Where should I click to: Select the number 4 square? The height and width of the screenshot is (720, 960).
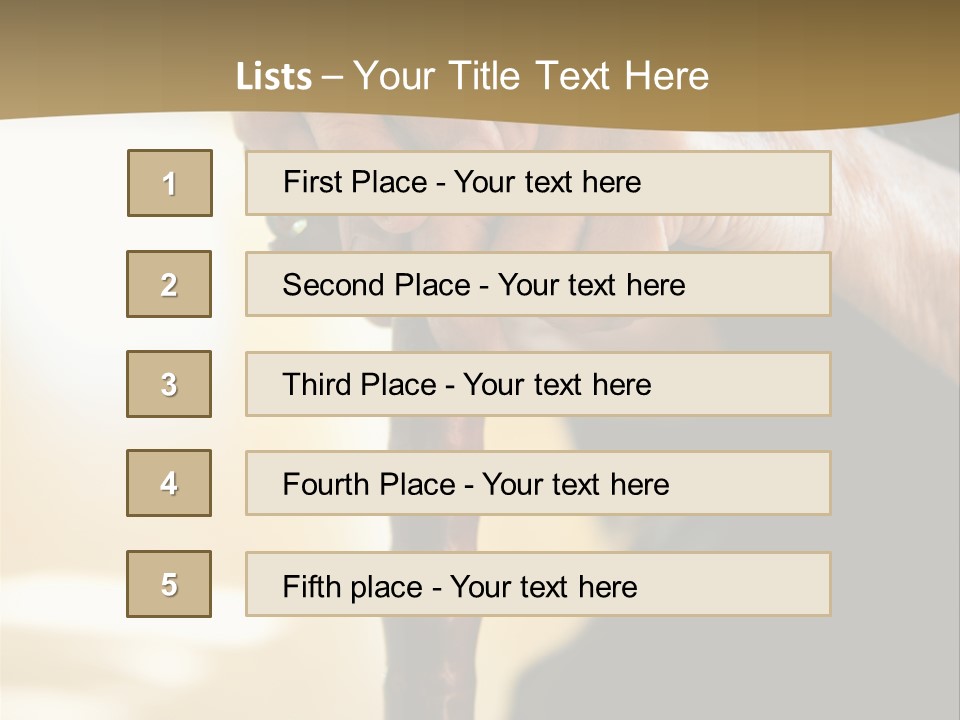click(x=169, y=483)
